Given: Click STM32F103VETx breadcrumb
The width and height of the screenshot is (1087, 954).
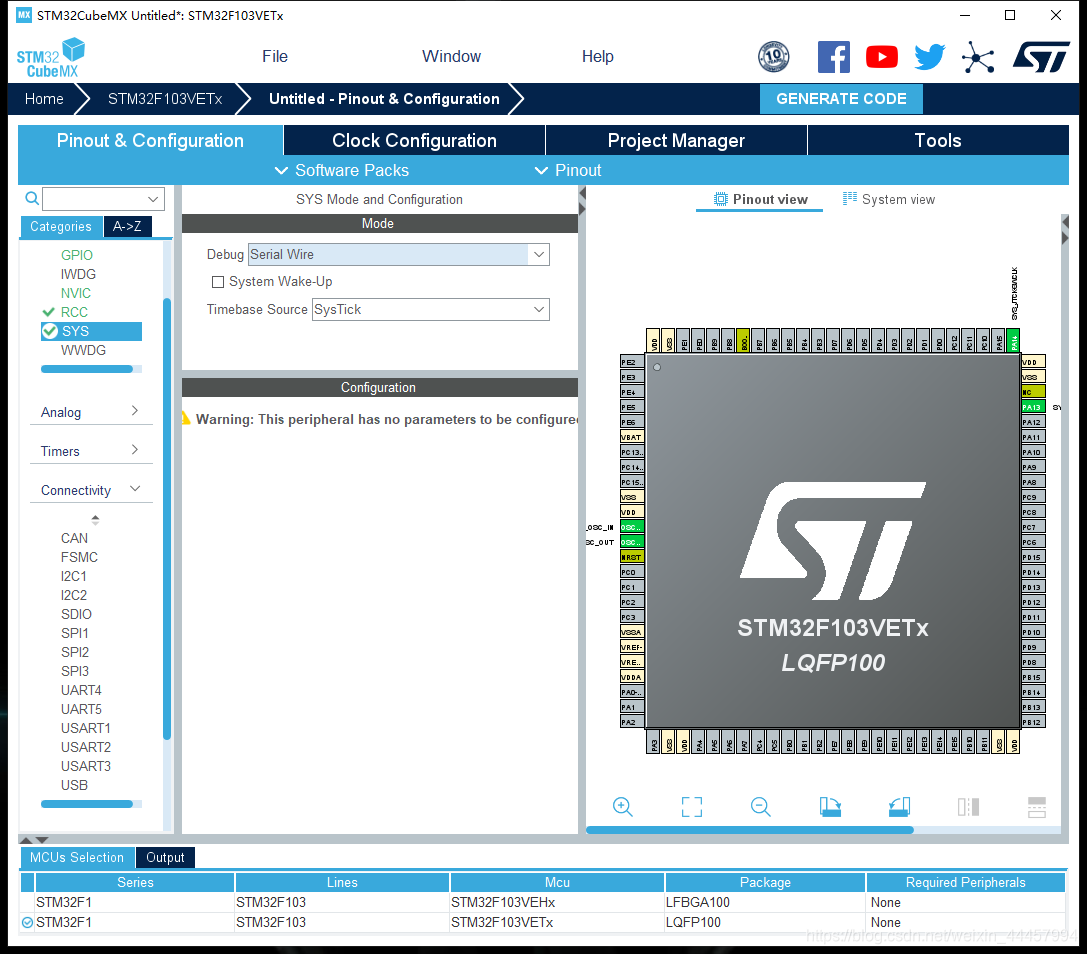Looking at the screenshot, I should pyautogui.click(x=165, y=99).
